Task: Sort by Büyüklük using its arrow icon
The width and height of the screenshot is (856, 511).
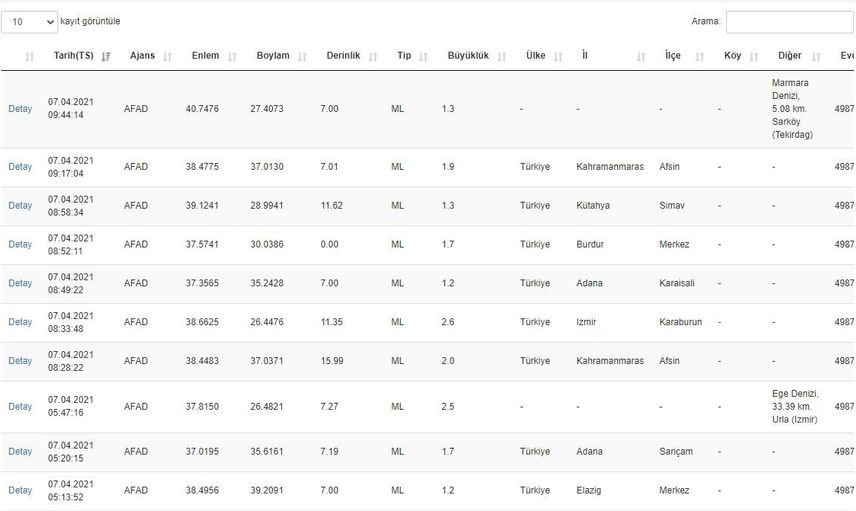Action: (x=502, y=56)
